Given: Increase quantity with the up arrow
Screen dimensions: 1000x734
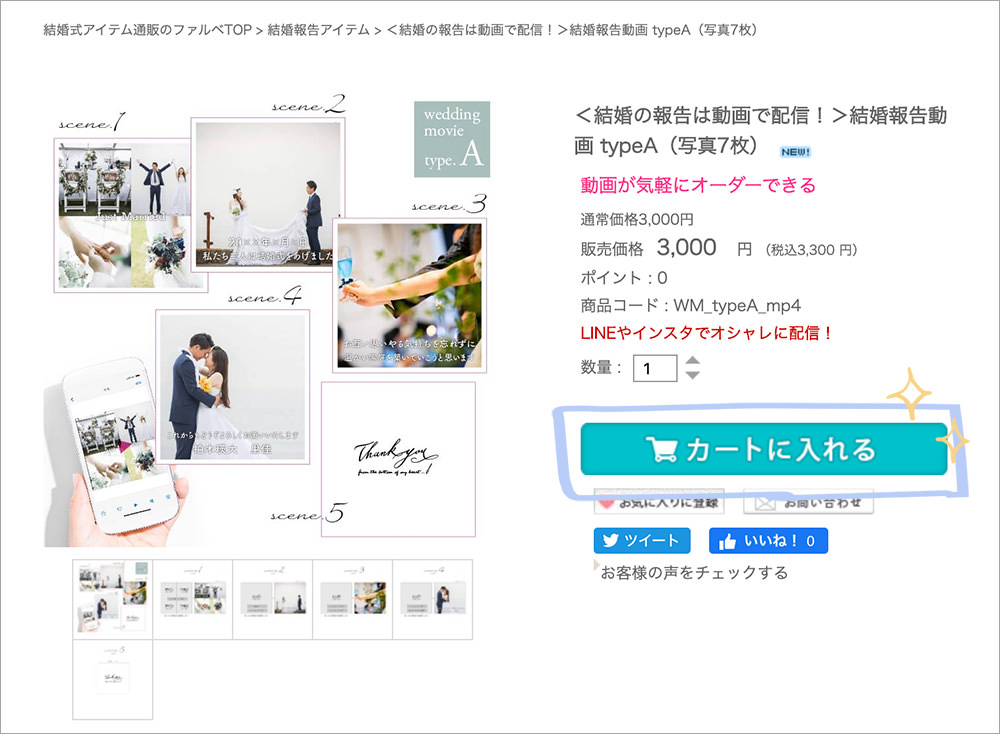Looking at the screenshot, I should pyautogui.click(x=692, y=360).
